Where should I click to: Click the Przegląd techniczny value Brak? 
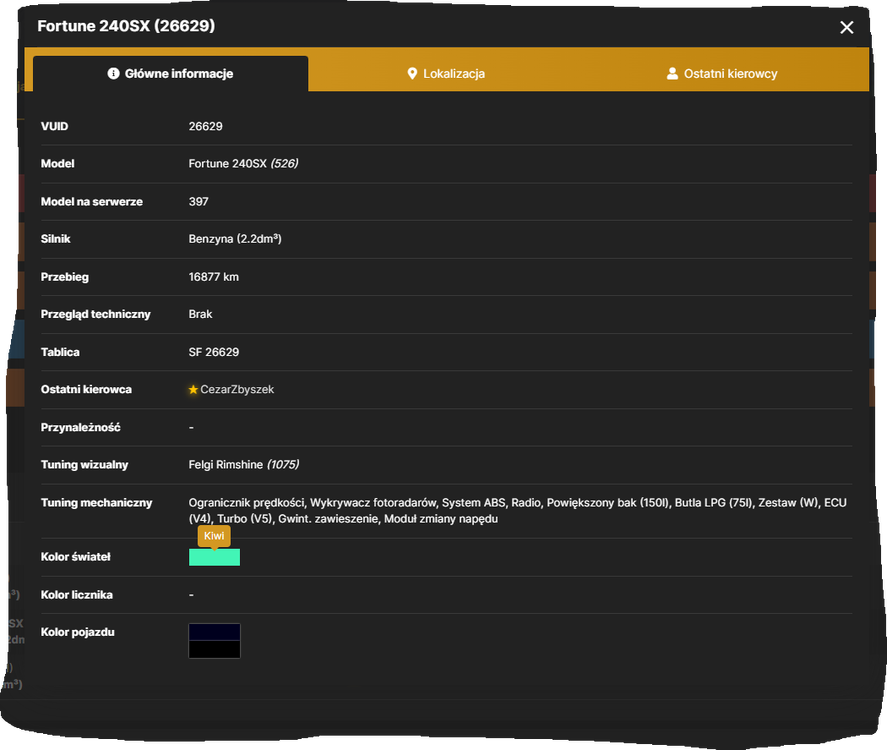pyautogui.click(x=200, y=314)
